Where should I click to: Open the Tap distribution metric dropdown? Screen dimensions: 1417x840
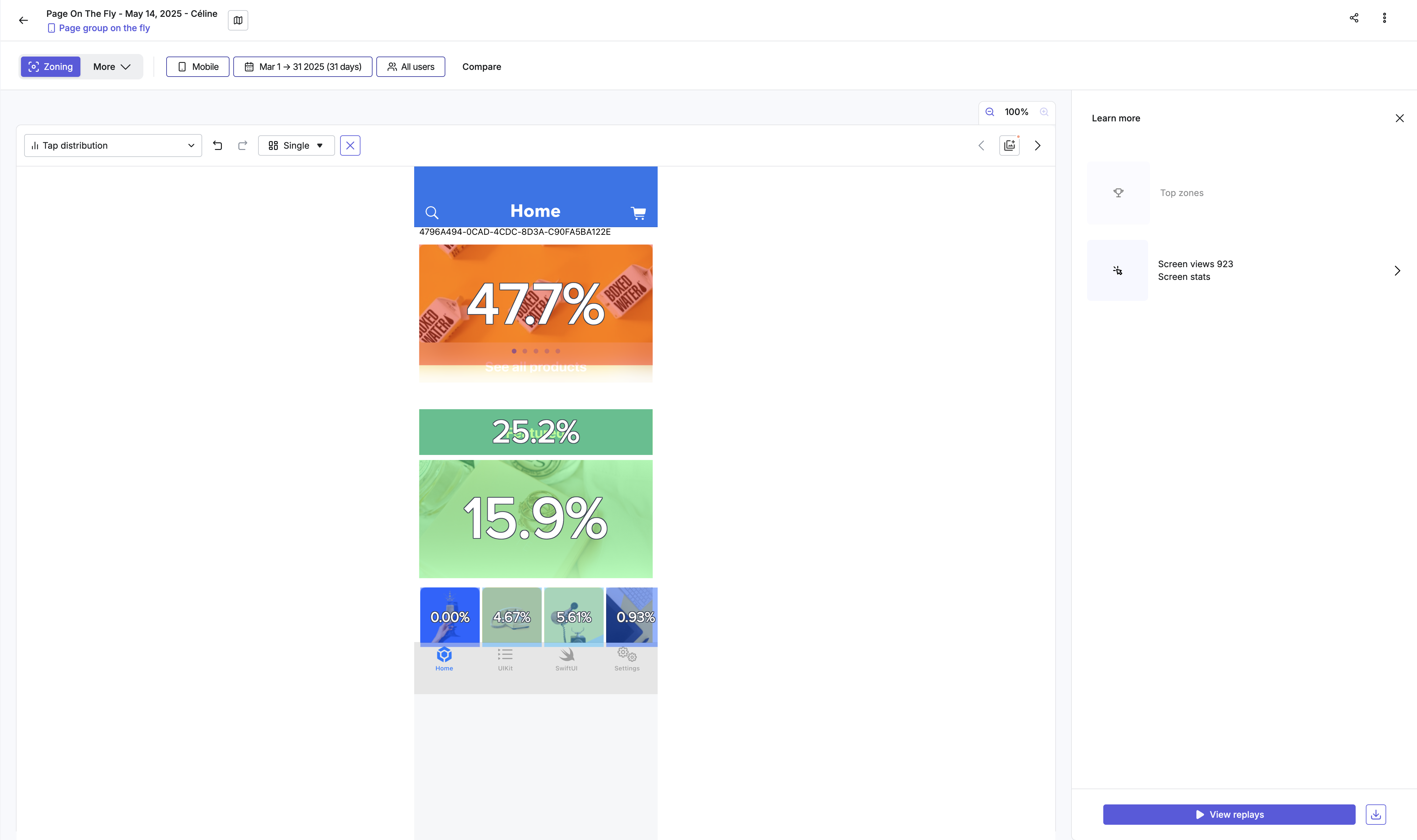click(x=113, y=146)
